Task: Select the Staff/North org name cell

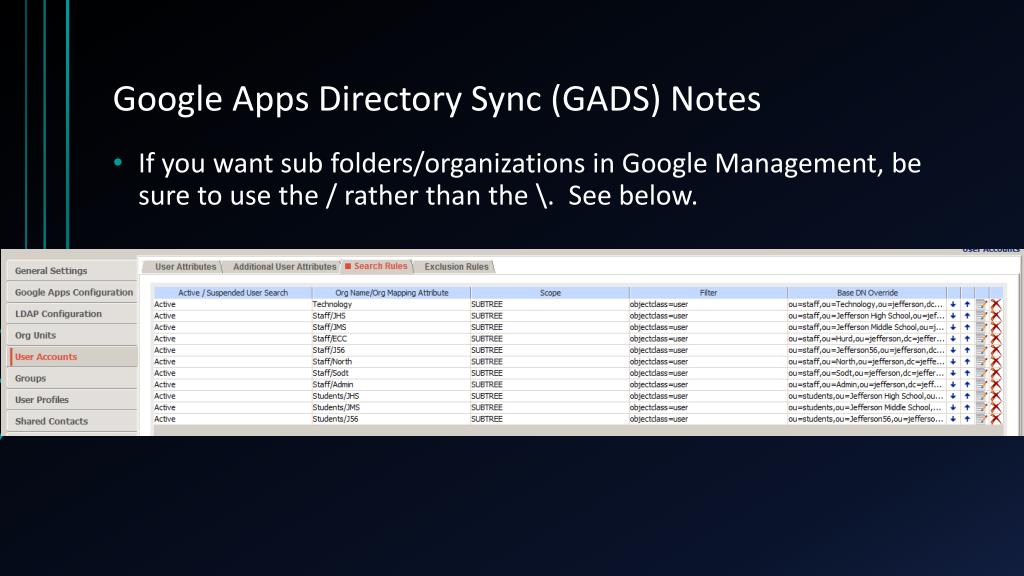Action: click(x=391, y=362)
